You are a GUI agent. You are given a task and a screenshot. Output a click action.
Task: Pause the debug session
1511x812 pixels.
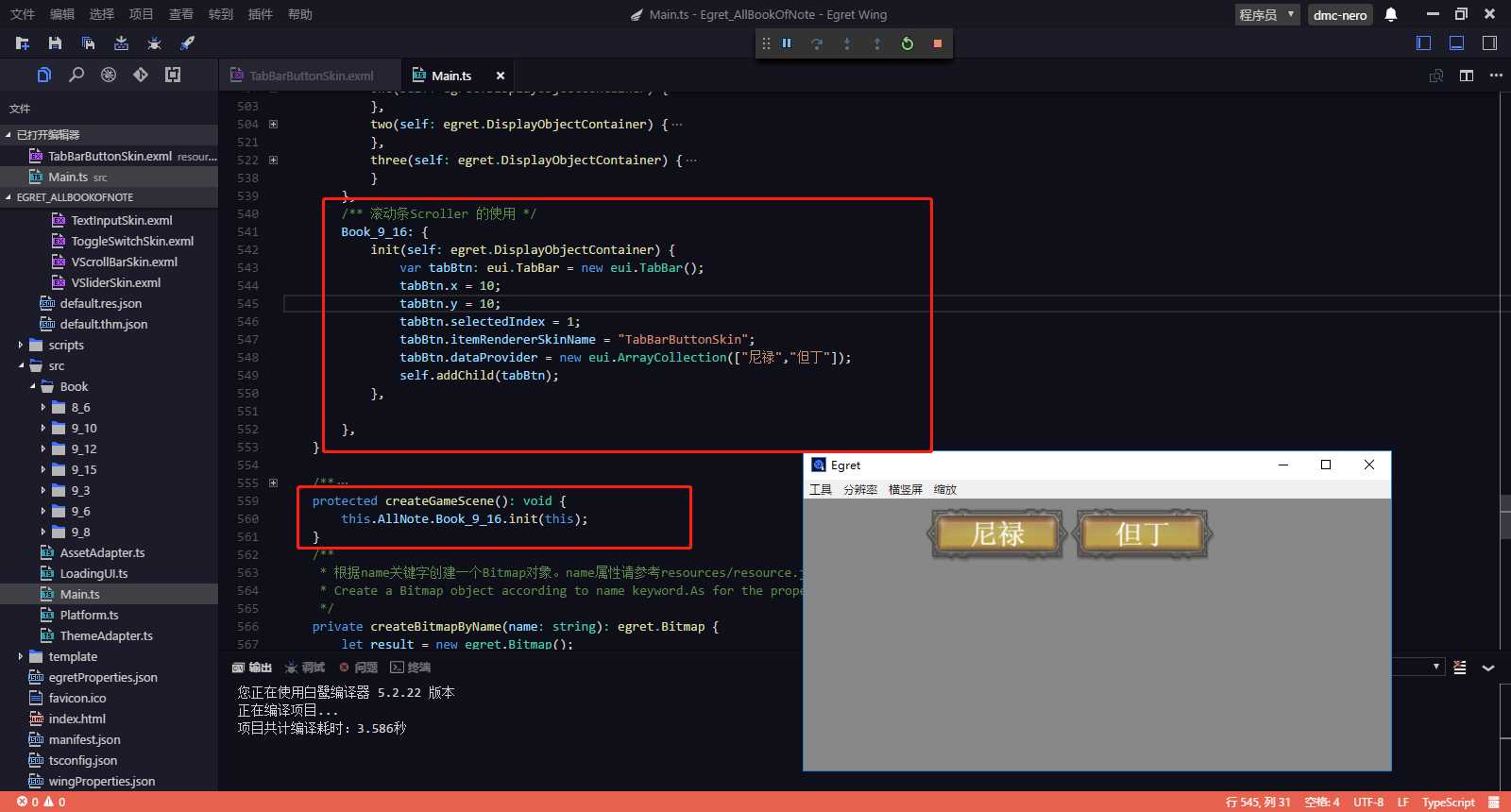[x=787, y=43]
